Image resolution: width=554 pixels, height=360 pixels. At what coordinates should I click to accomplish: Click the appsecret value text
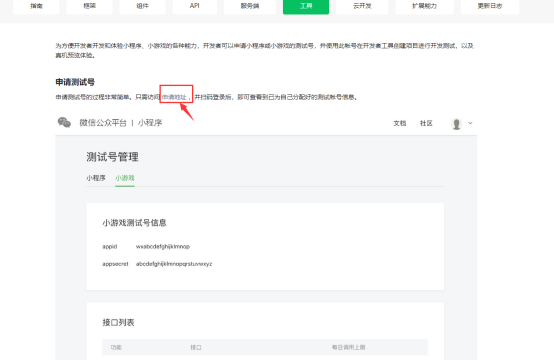174,264
